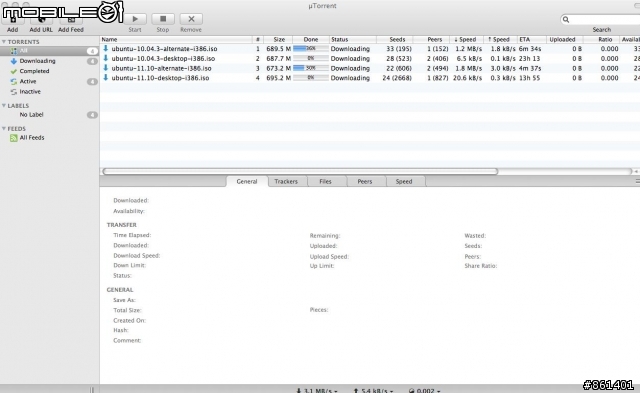This screenshot has width=640, height=393.
Task: Click the Stop toolbar button
Action: click(x=163, y=19)
